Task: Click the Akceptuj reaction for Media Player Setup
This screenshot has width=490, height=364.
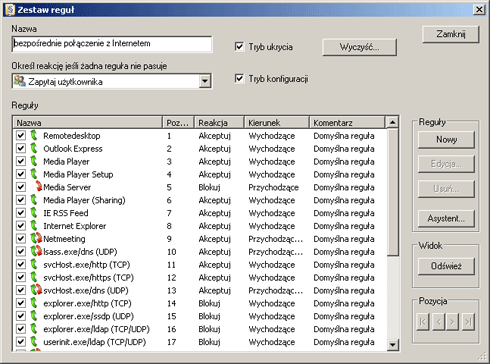Action: click(x=214, y=174)
